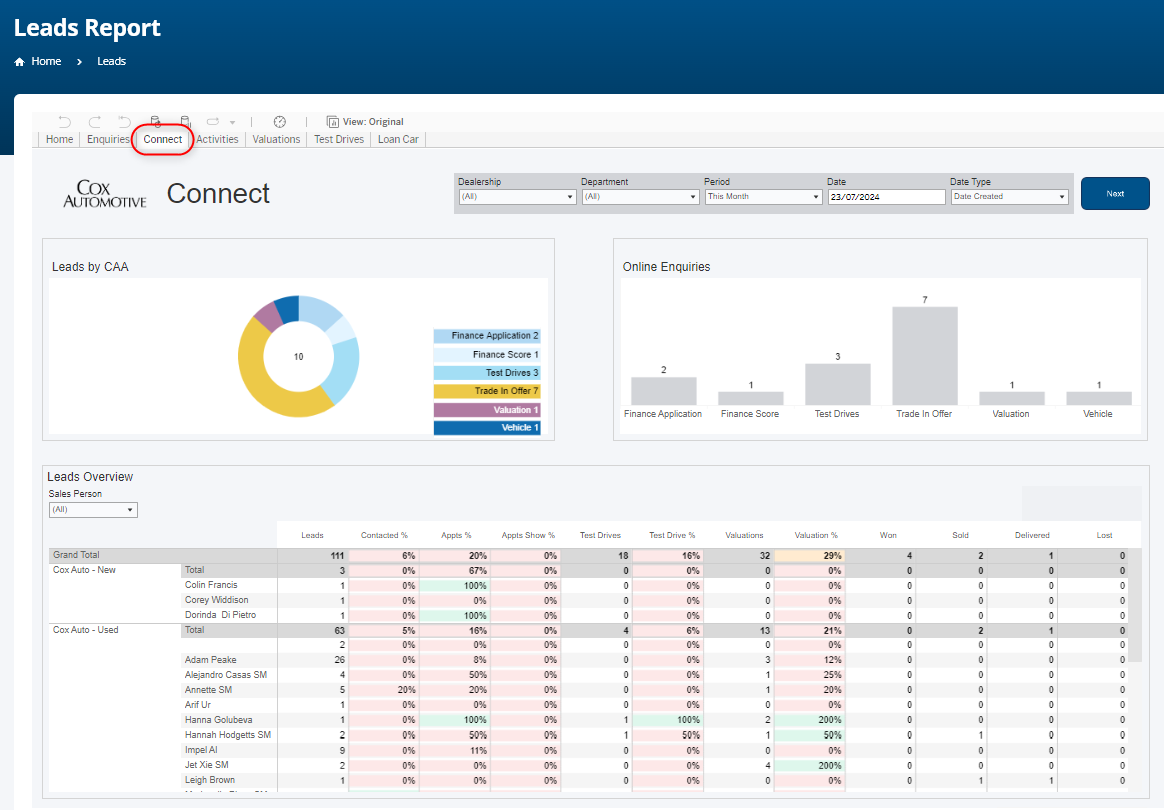Click the Cox Auto - New group label

[x=85, y=570]
